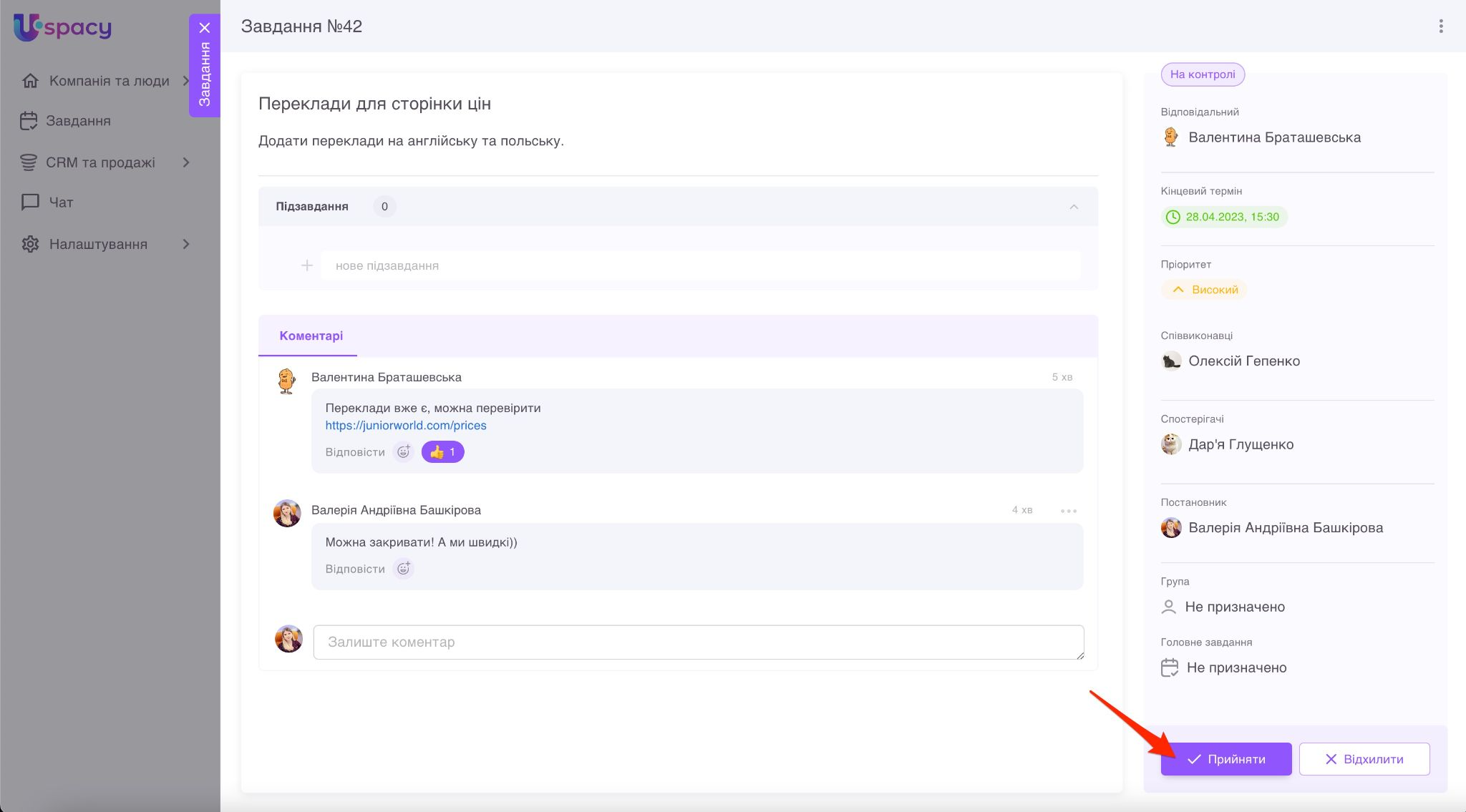
Task: Click the deadline 28.04.2023 badge
Action: (1223, 217)
